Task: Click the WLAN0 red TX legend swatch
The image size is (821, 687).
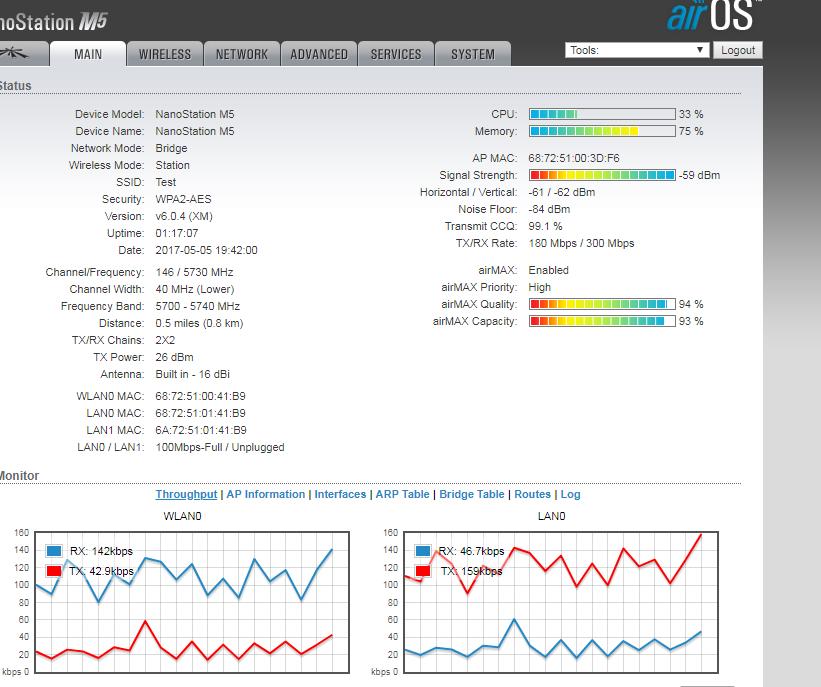Action: pyautogui.click(x=54, y=571)
